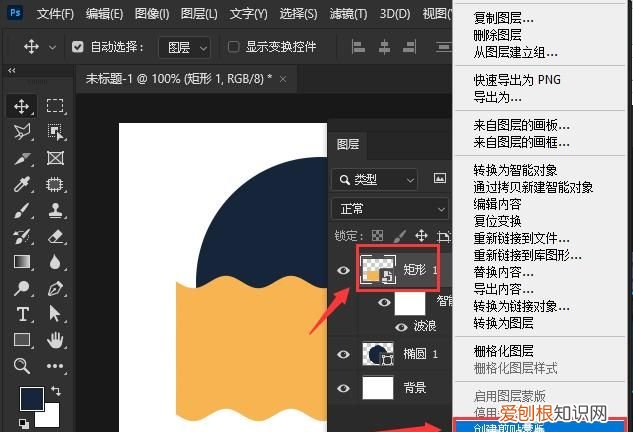Image resolution: width=633 pixels, height=432 pixels.
Task: Toggle the 自动选择 checkbox
Action: (x=78, y=47)
